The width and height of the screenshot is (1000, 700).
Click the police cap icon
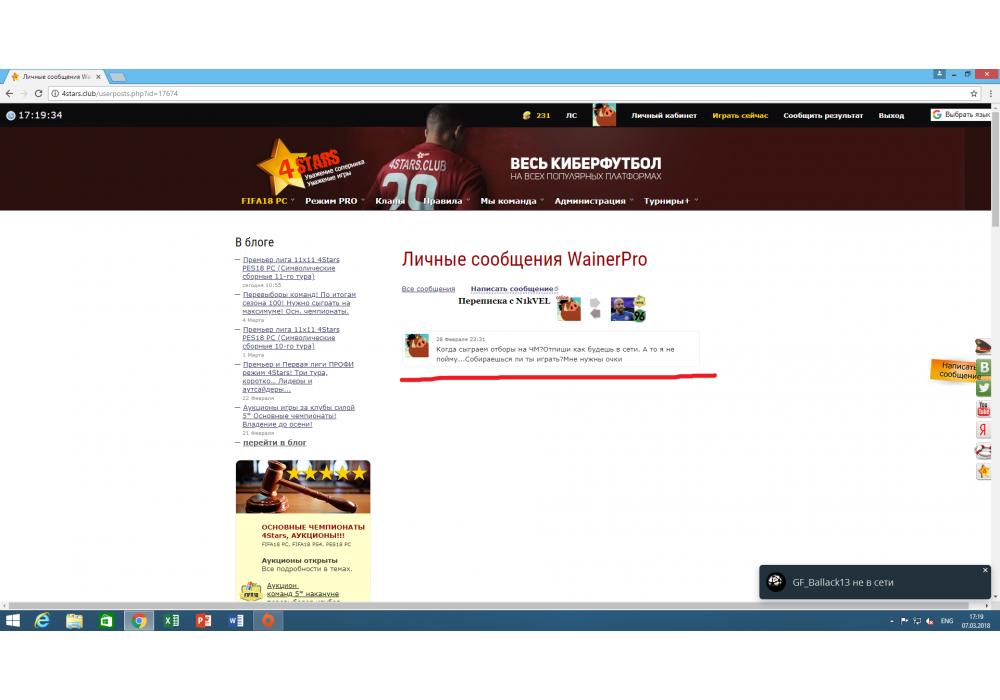[x=984, y=347]
